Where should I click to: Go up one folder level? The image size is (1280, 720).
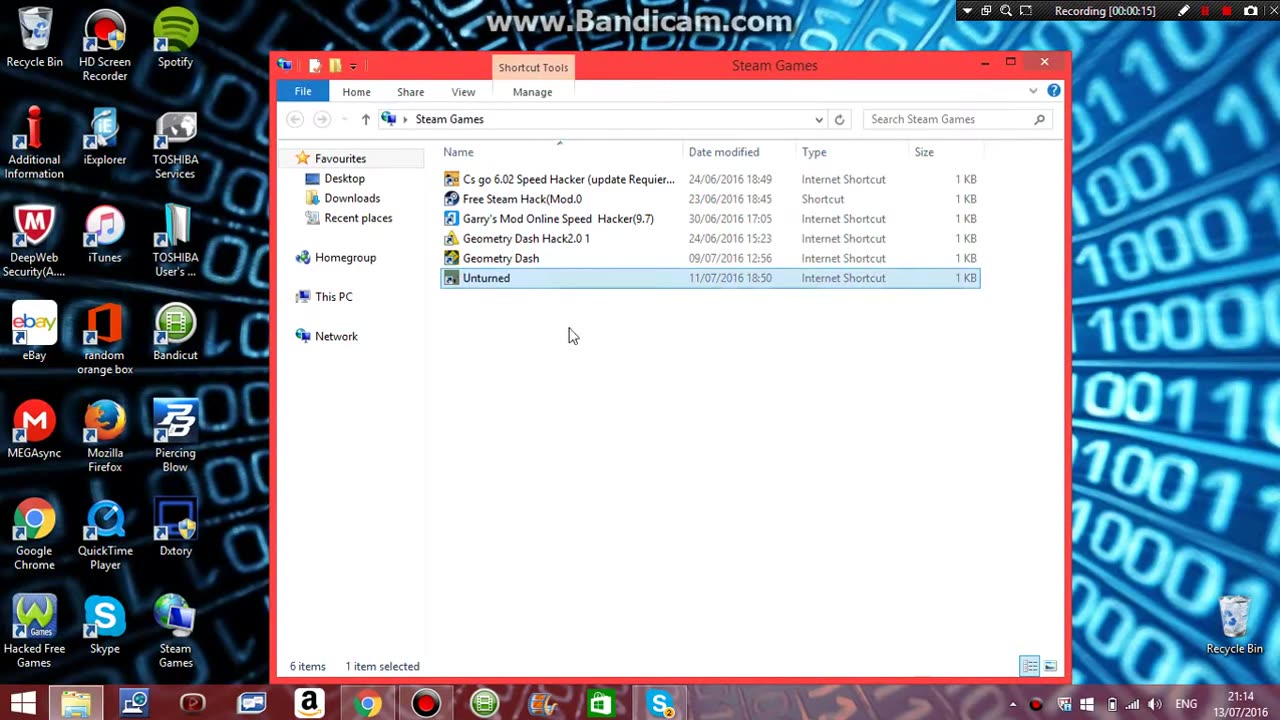(x=366, y=119)
